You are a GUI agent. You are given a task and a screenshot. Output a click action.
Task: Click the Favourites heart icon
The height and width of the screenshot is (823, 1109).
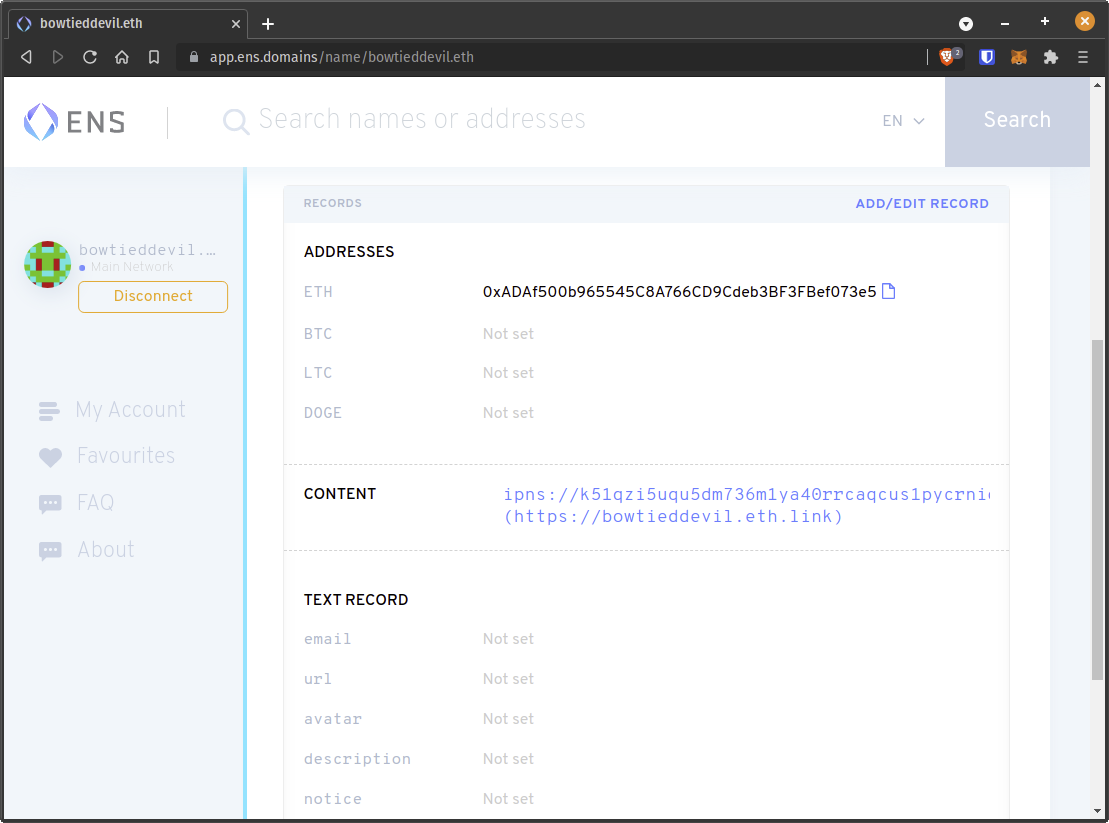[50, 457]
